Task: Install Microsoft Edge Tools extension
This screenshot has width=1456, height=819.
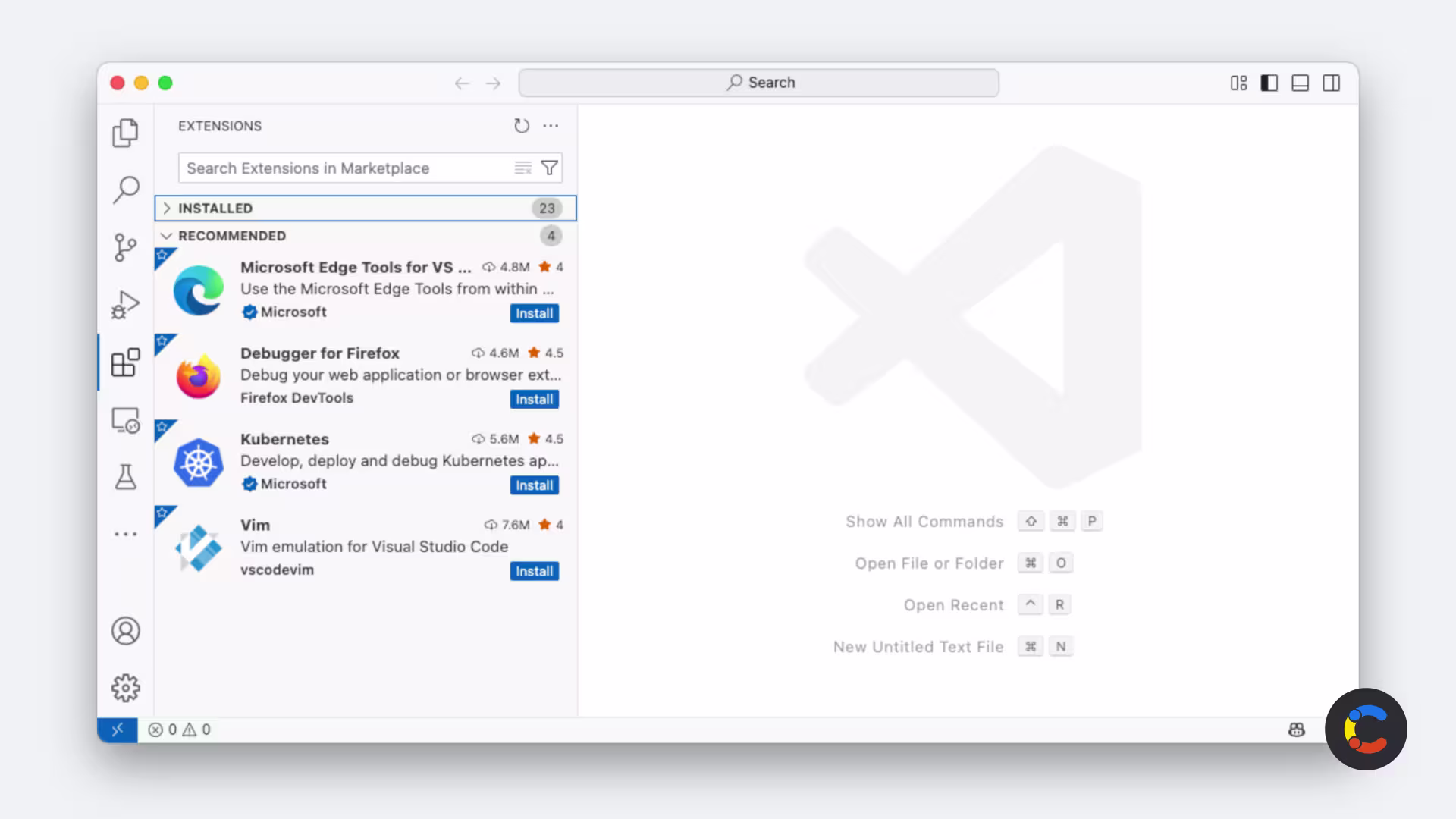Action: click(535, 313)
